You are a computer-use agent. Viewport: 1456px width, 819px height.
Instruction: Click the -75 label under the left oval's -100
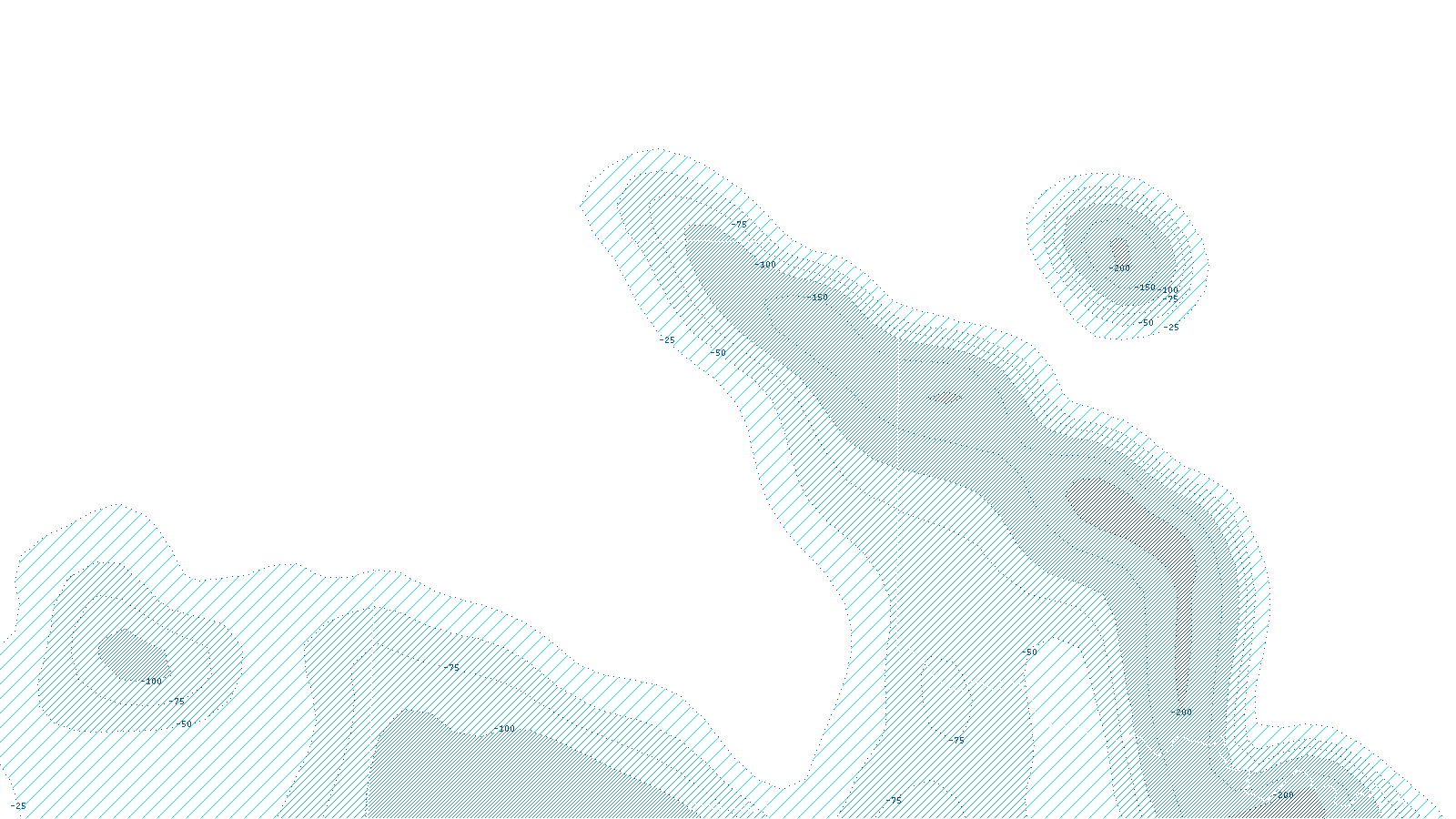point(176,702)
